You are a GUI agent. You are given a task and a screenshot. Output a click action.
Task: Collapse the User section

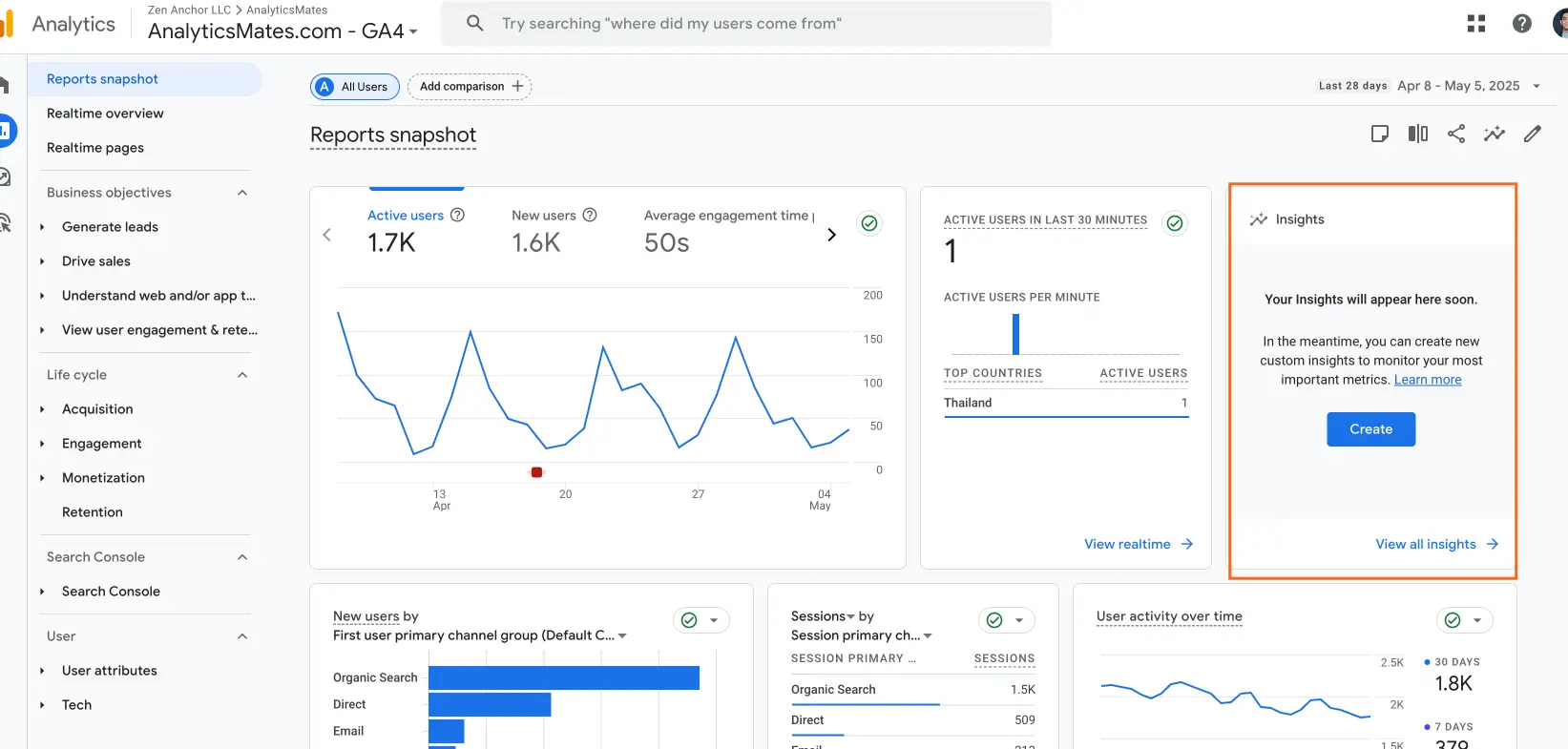pyautogui.click(x=242, y=636)
